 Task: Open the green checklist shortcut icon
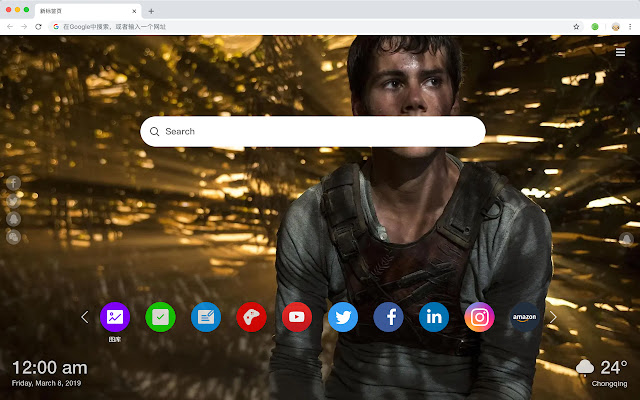[160, 317]
